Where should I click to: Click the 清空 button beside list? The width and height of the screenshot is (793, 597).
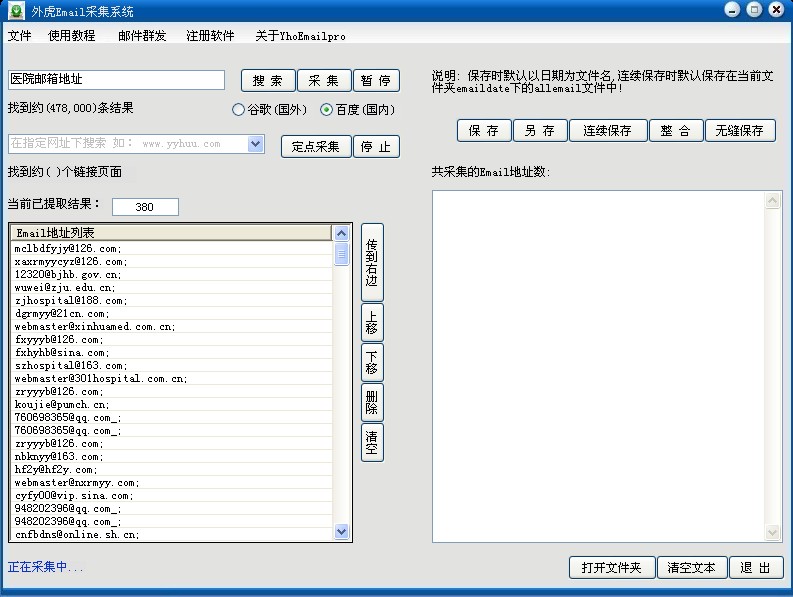[372, 443]
